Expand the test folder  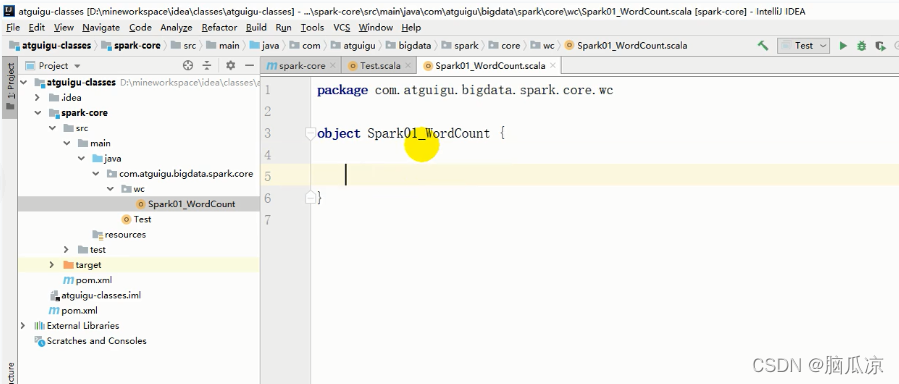point(67,249)
